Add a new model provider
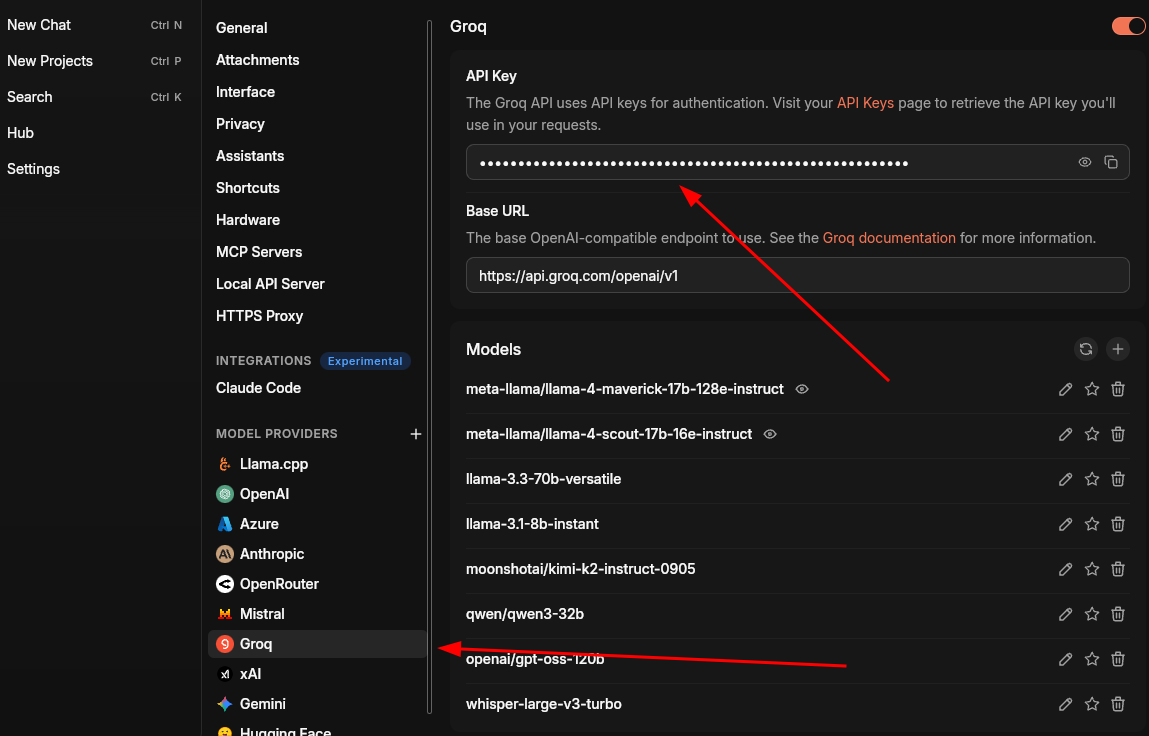Image resolution: width=1149 pixels, height=736 pixels. (415, 434)
